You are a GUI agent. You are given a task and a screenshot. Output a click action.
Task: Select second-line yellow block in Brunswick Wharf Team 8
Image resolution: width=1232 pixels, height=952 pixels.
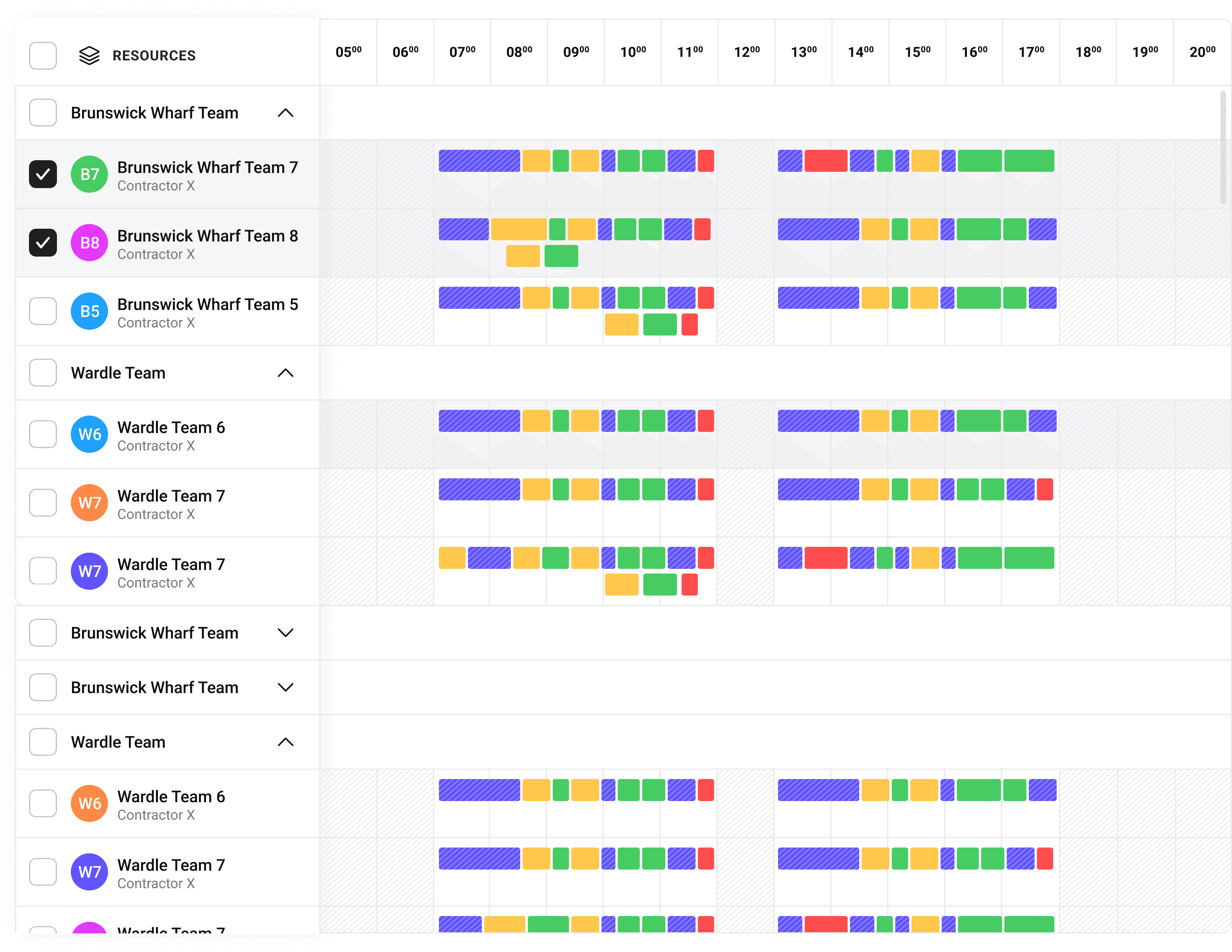click(x=523, y=256)
